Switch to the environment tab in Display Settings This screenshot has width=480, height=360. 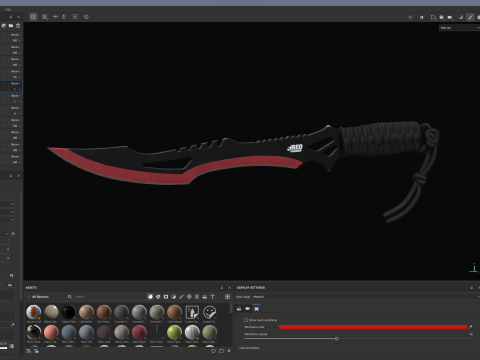pos(239,309)
